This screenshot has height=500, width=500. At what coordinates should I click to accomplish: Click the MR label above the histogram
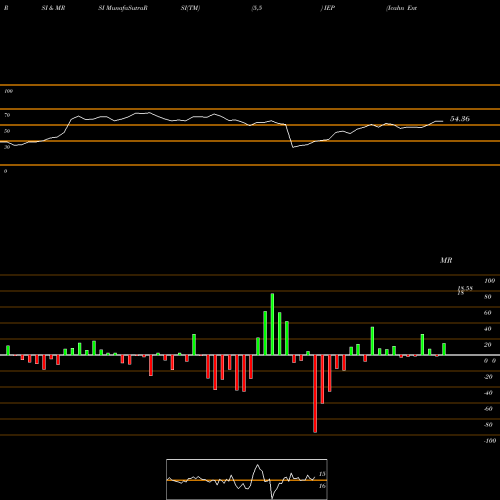[x=446, y=260]
